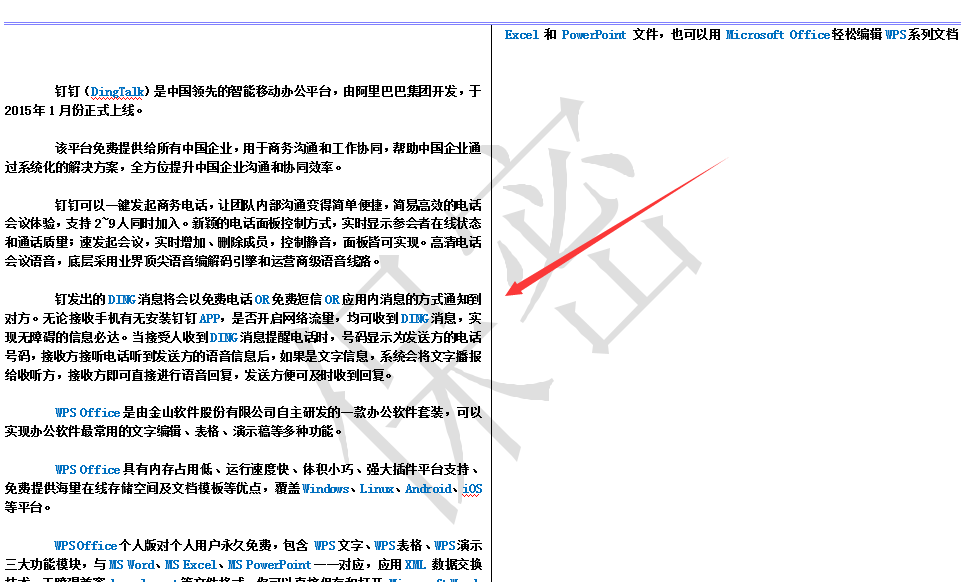
Task: Click the underlined blue word iOS
Action: point(472,489)
